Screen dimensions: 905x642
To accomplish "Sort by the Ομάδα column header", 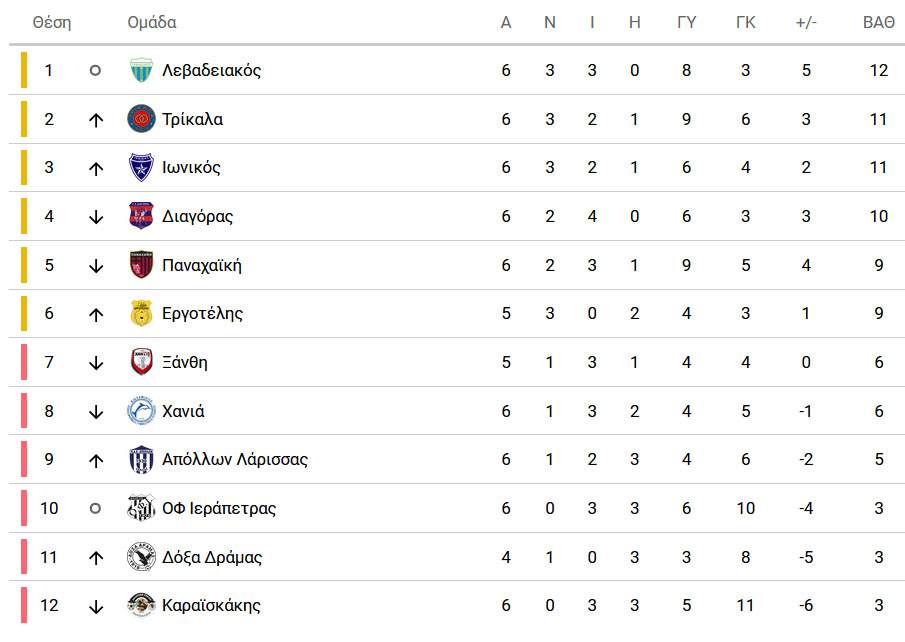I will click(152, 23).
